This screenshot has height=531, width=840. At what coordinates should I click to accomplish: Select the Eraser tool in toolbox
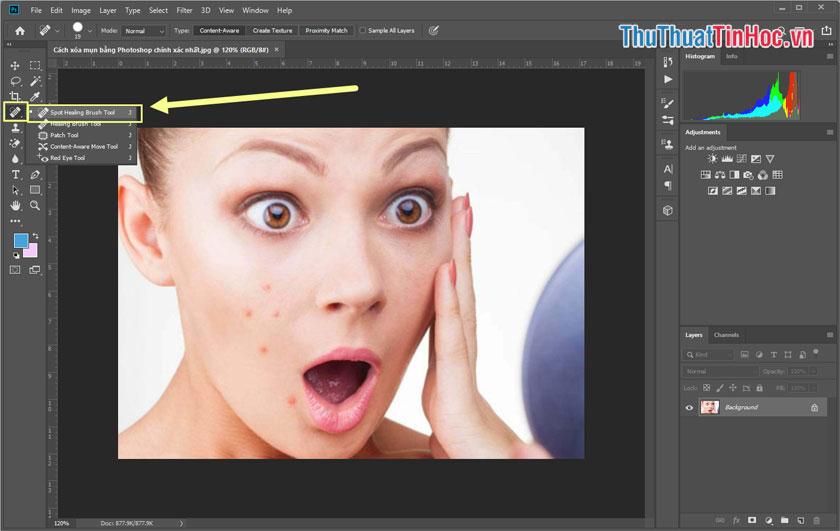pos(15,143)
